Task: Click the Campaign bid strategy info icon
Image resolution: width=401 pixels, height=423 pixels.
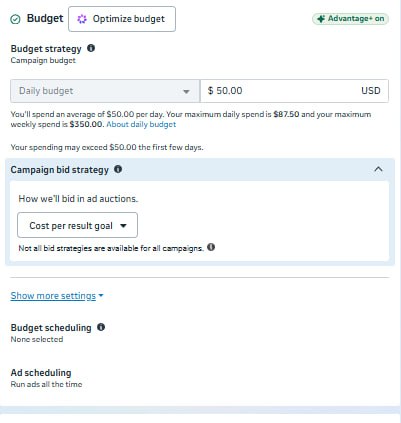Action: pos(118,169)
